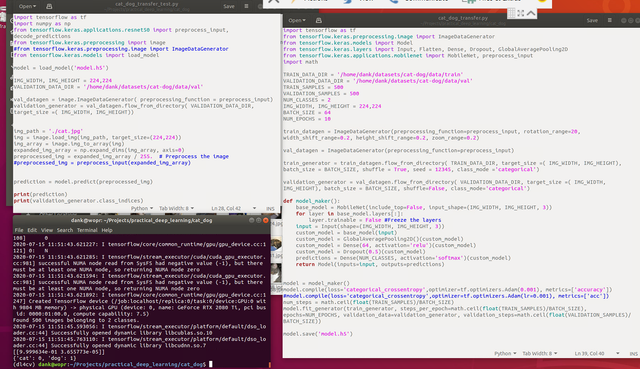Toggle INS mode in cat_dog_transfer.py status bar
Screen dimensions: 640x369
coord(633,353)
